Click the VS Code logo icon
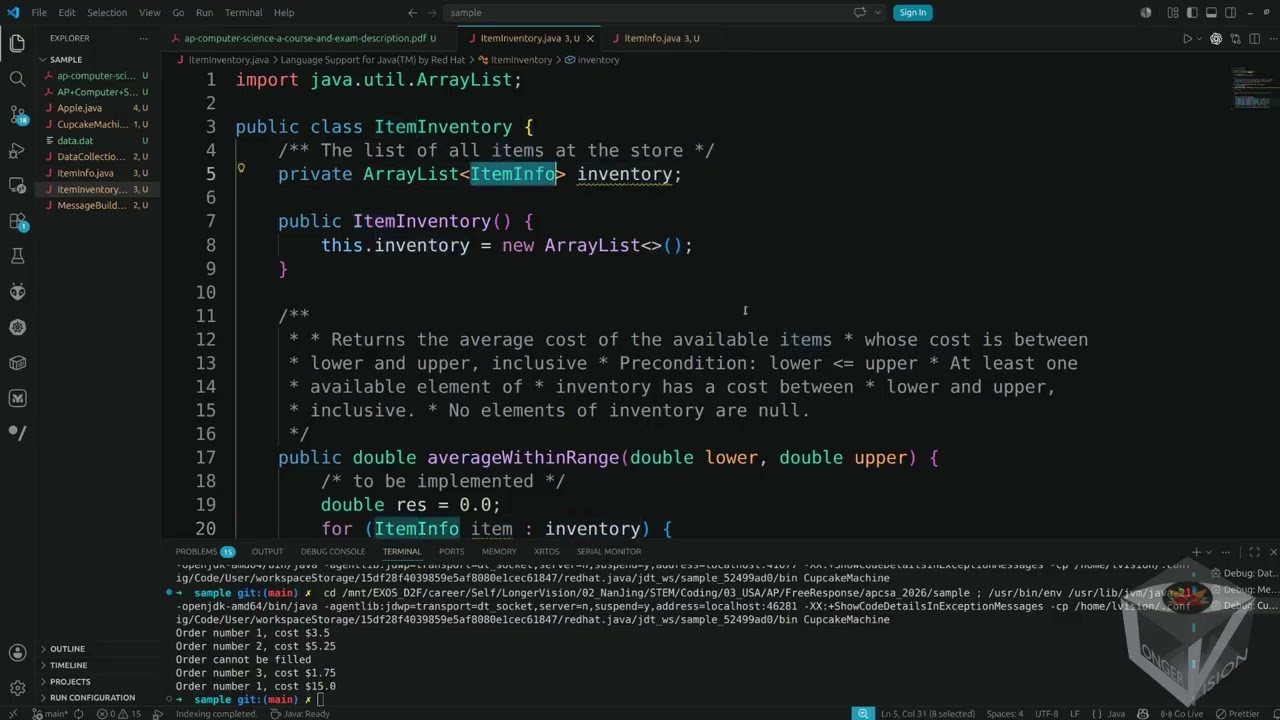Image resolution: width=1280 pixels, height=720 pixels. pyautogui.click(x=13, y=13)
